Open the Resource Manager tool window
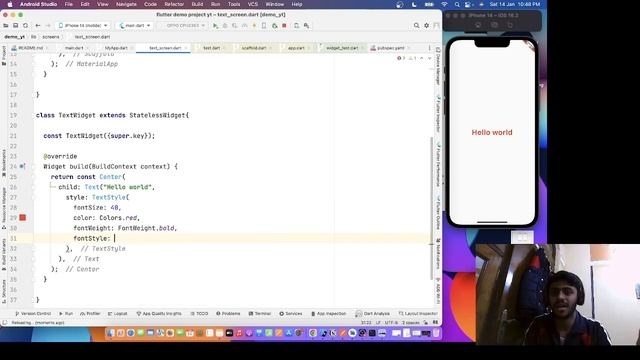This screenshot has width=640, height=360. click(4, 207)
